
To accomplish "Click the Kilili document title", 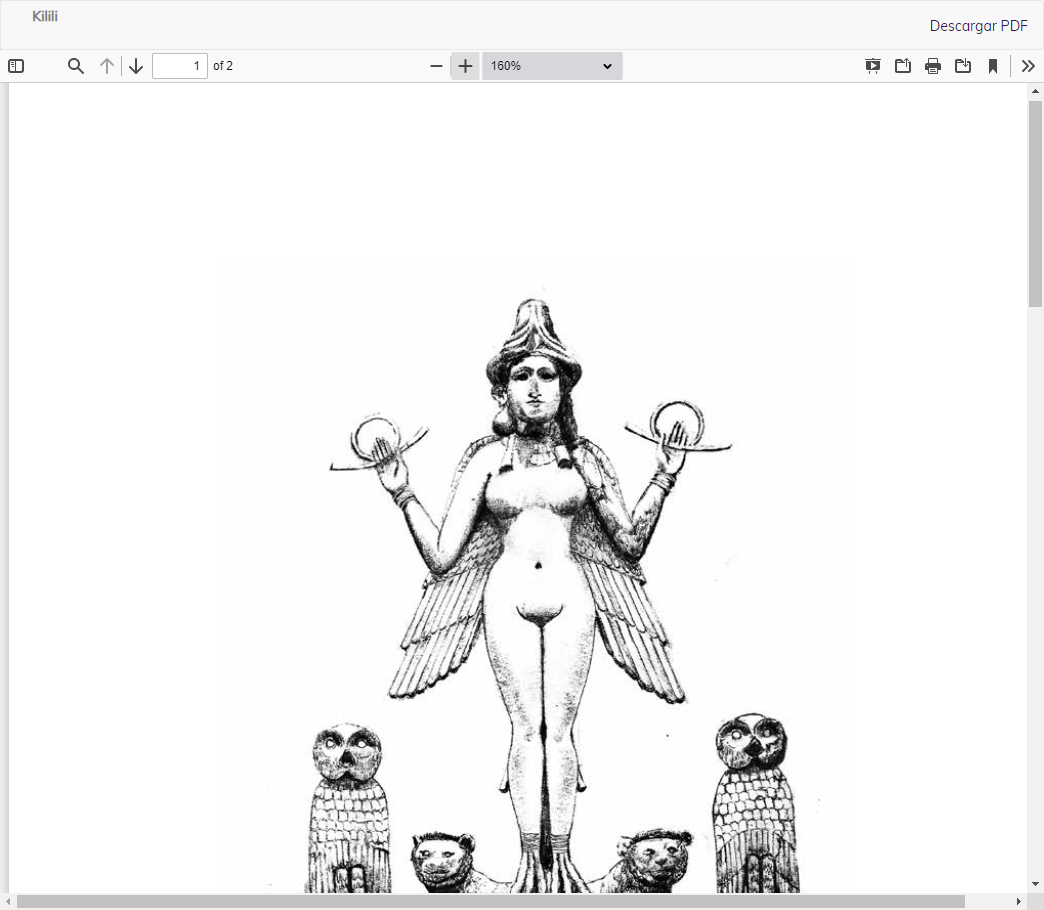I will [45, 16].
